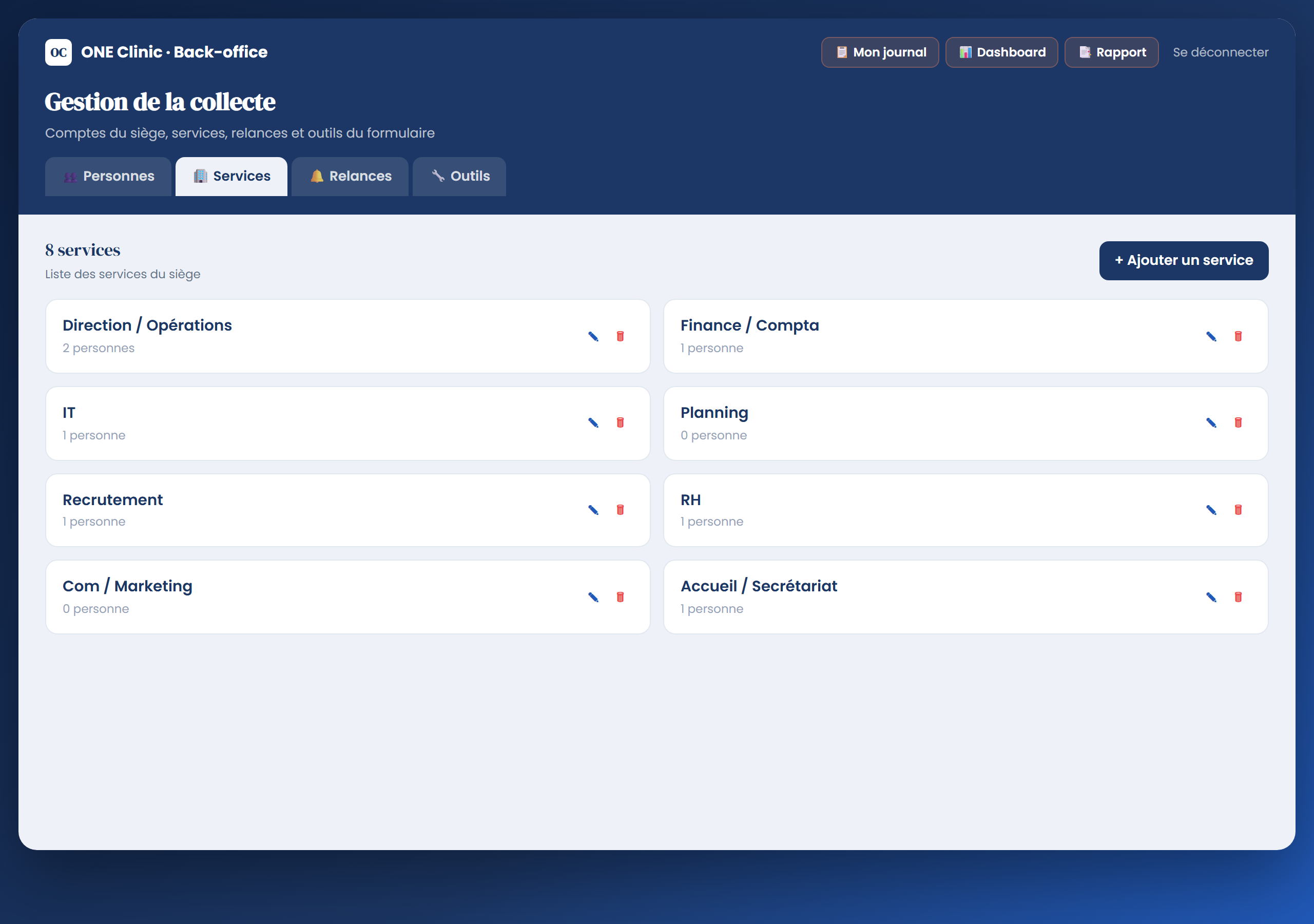Click the Direction / Opérations name
1314x924 pixels.
(147, 325)
